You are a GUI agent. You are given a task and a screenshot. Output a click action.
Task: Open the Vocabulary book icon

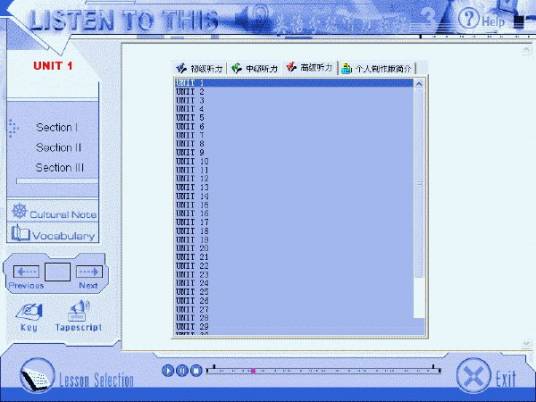pos(20,233)
